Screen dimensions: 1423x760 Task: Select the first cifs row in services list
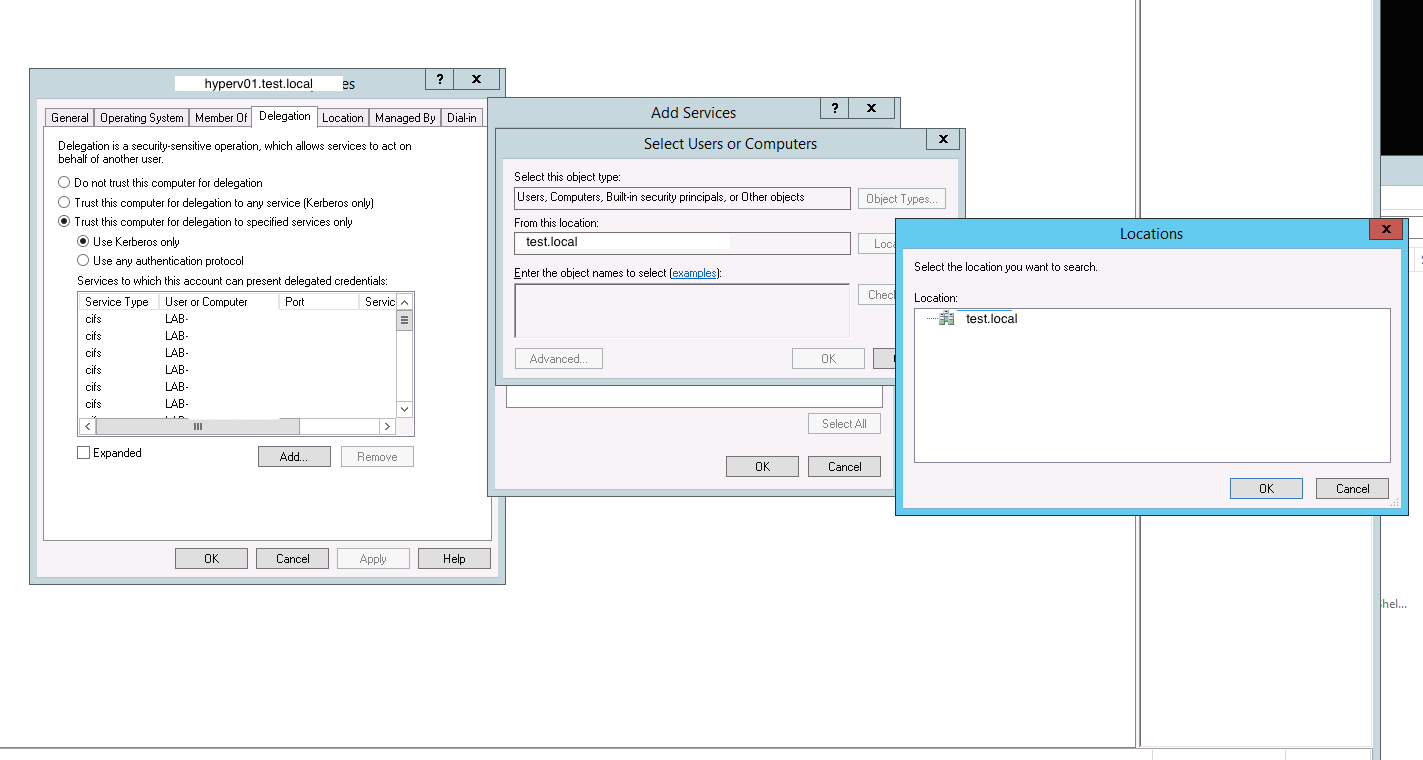pyautogui.click(x=237, y=319)
